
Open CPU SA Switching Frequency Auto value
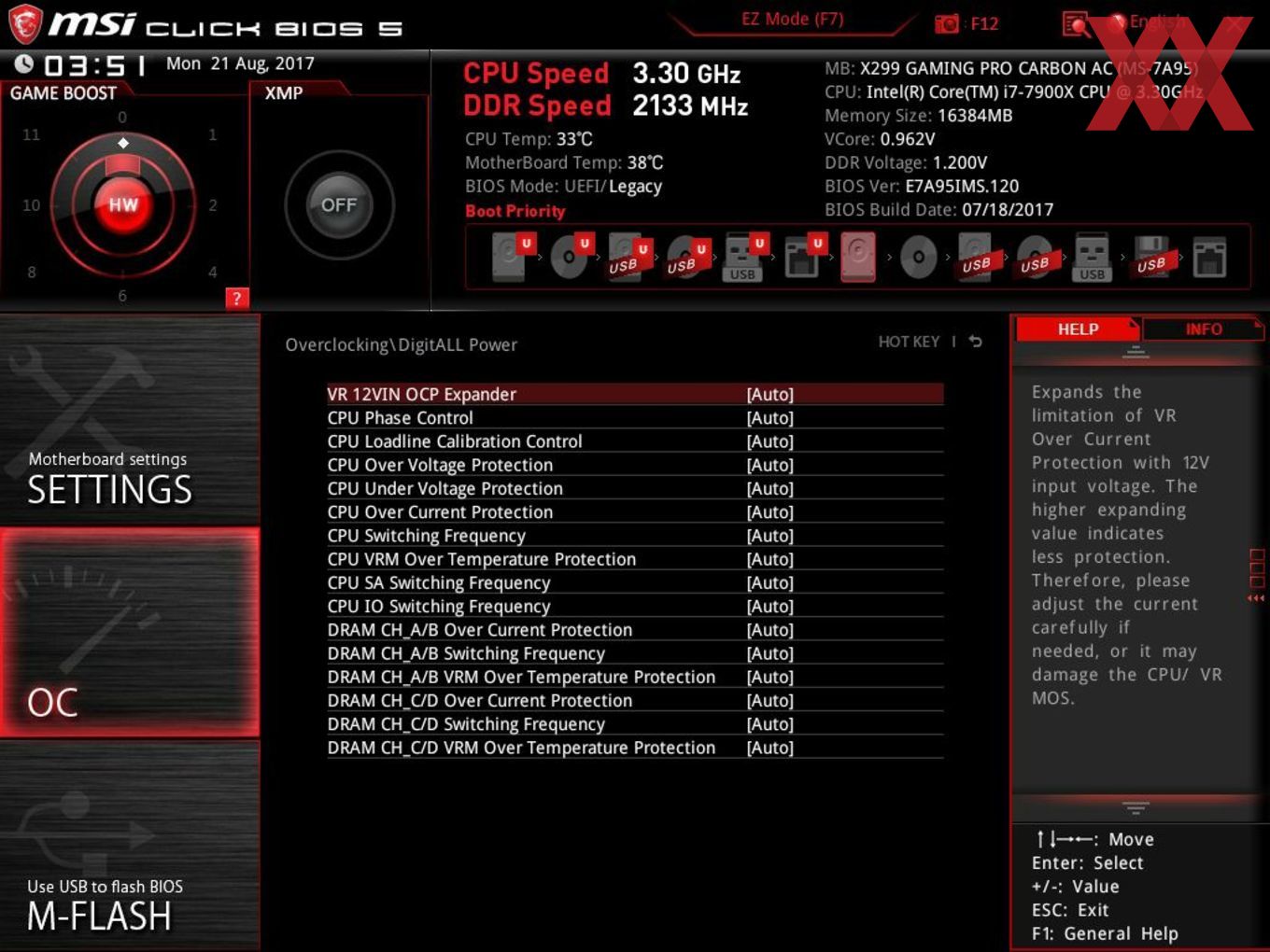[x=769, y=582]
